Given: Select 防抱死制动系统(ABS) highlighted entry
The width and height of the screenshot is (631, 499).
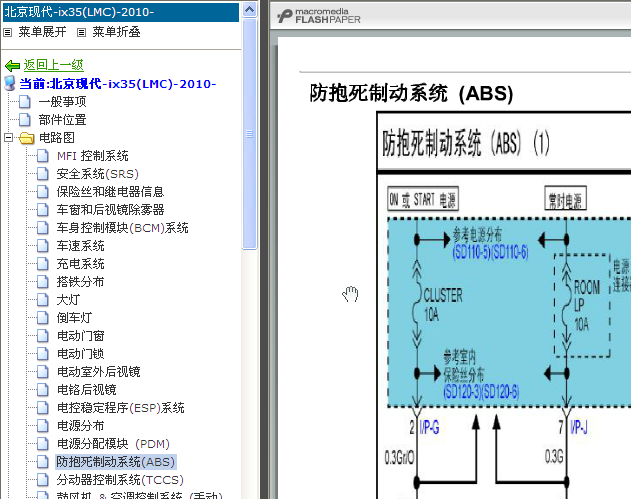Looking at the screenshot, I should tap(115, 462).
